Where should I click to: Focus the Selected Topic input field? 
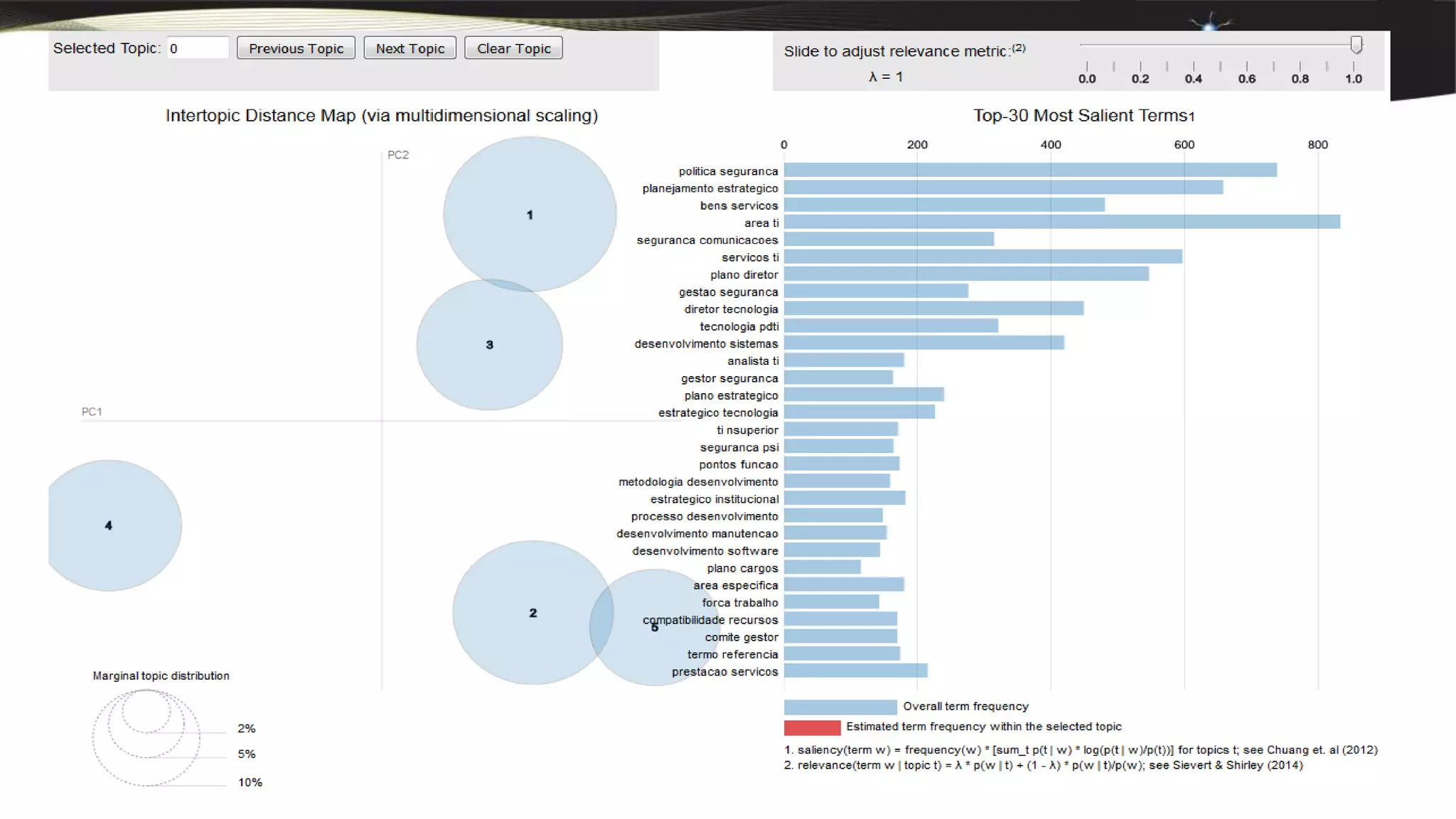198,48
